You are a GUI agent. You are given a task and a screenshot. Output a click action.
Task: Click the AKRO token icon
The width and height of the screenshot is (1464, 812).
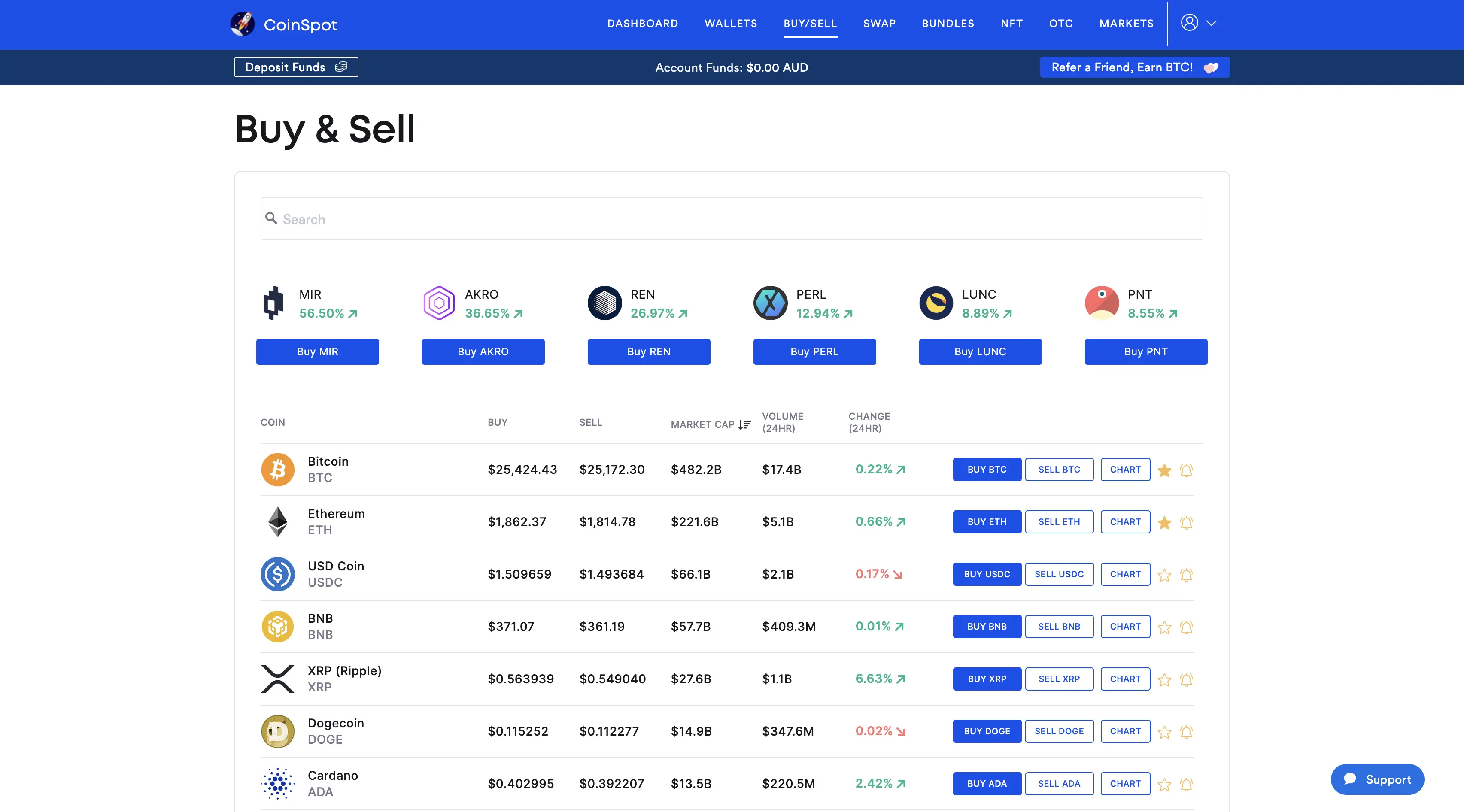point(439,303)
